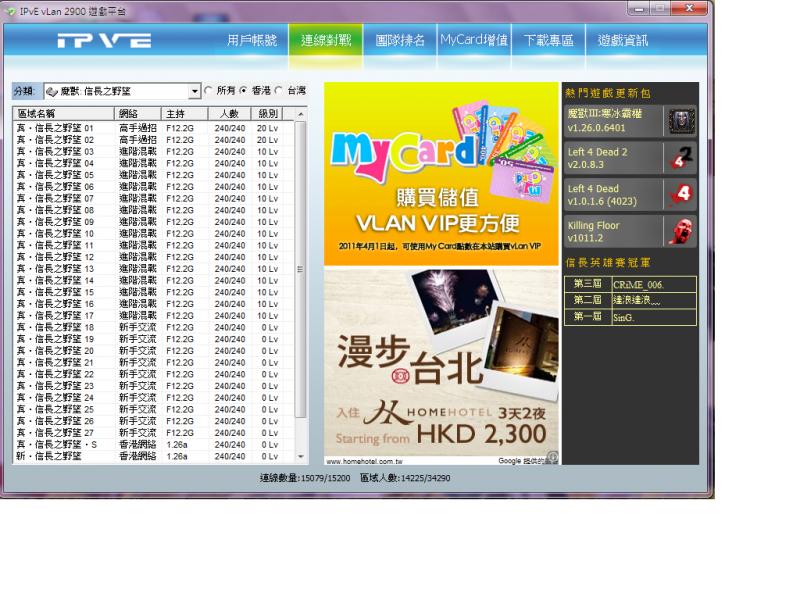Image resolution: width=800 pixels, height=600 pixels.
Task: Click the IPVE logo
Action: click(104, 40)
